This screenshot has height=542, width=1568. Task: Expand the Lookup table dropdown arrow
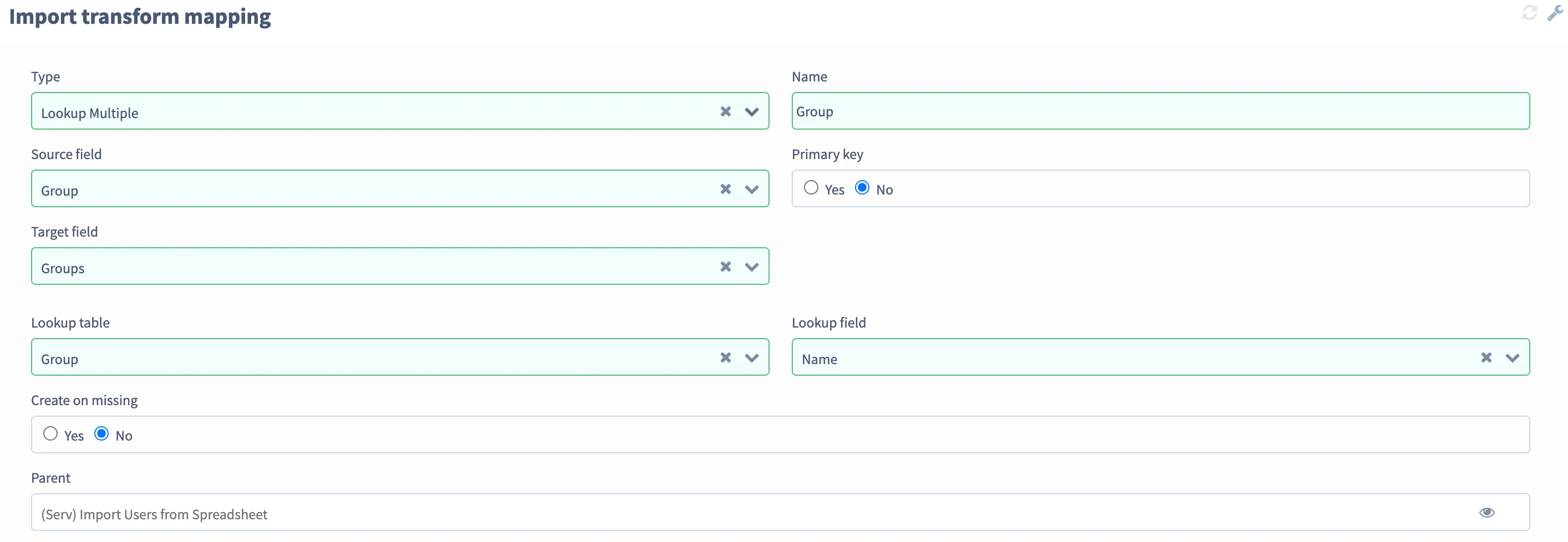[752, 359]
